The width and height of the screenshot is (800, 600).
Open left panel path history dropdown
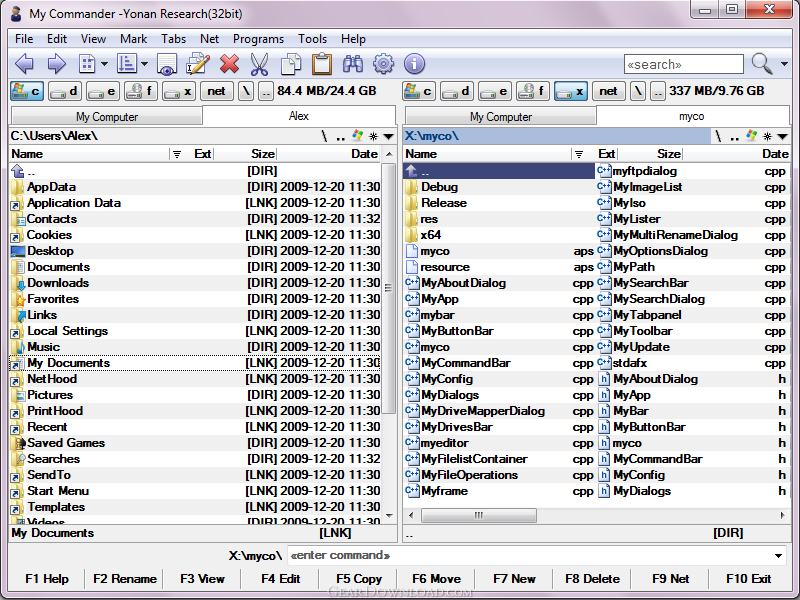[x=388, y=136]
